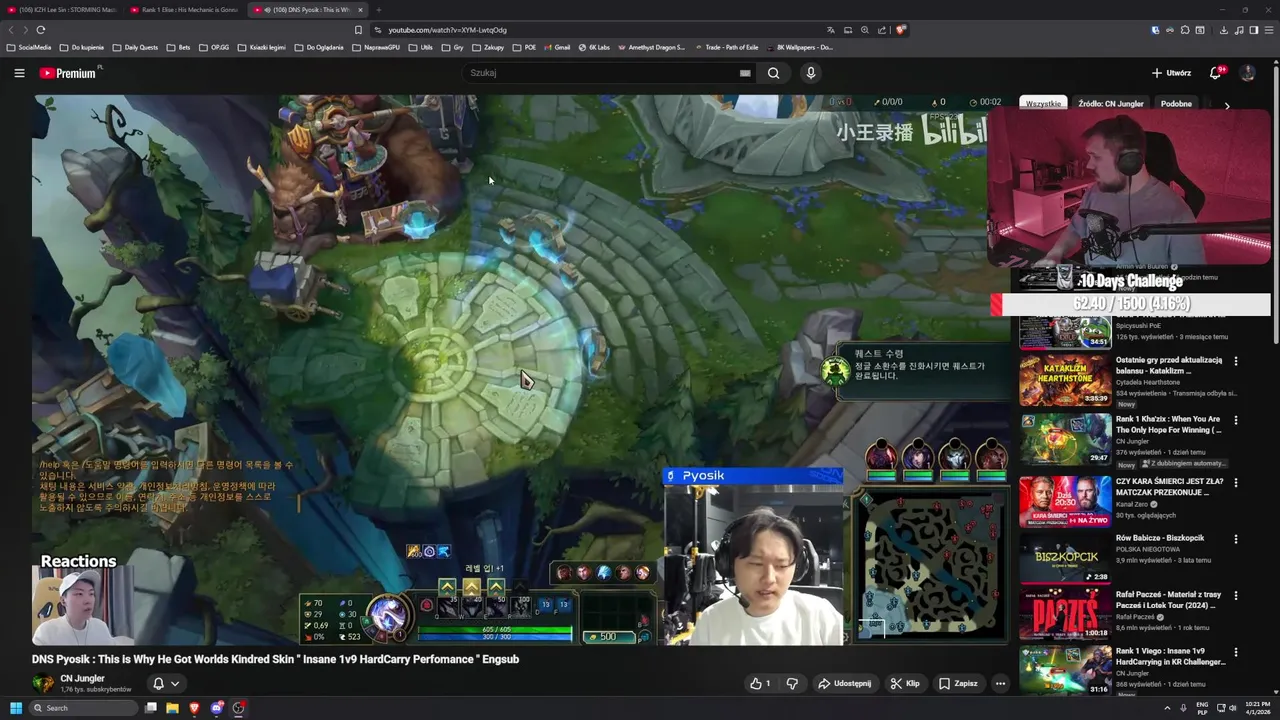Click the Utwórz create button

pyautogui.click(x=1171, y=73)
